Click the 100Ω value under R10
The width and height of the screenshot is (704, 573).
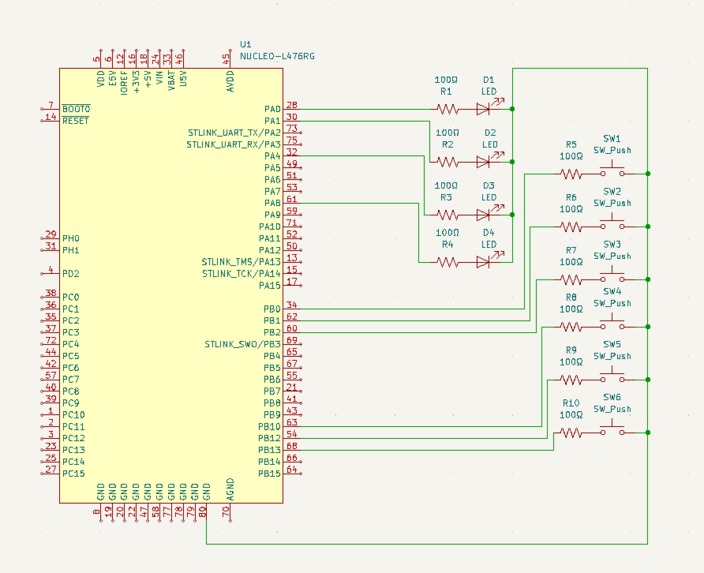(571, 415)
